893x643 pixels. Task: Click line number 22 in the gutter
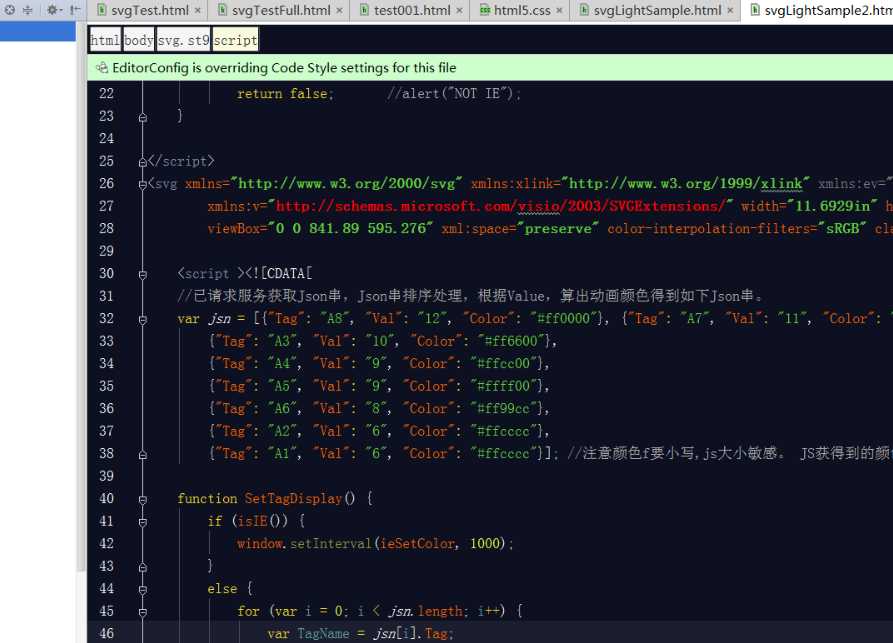click(106, 93)
